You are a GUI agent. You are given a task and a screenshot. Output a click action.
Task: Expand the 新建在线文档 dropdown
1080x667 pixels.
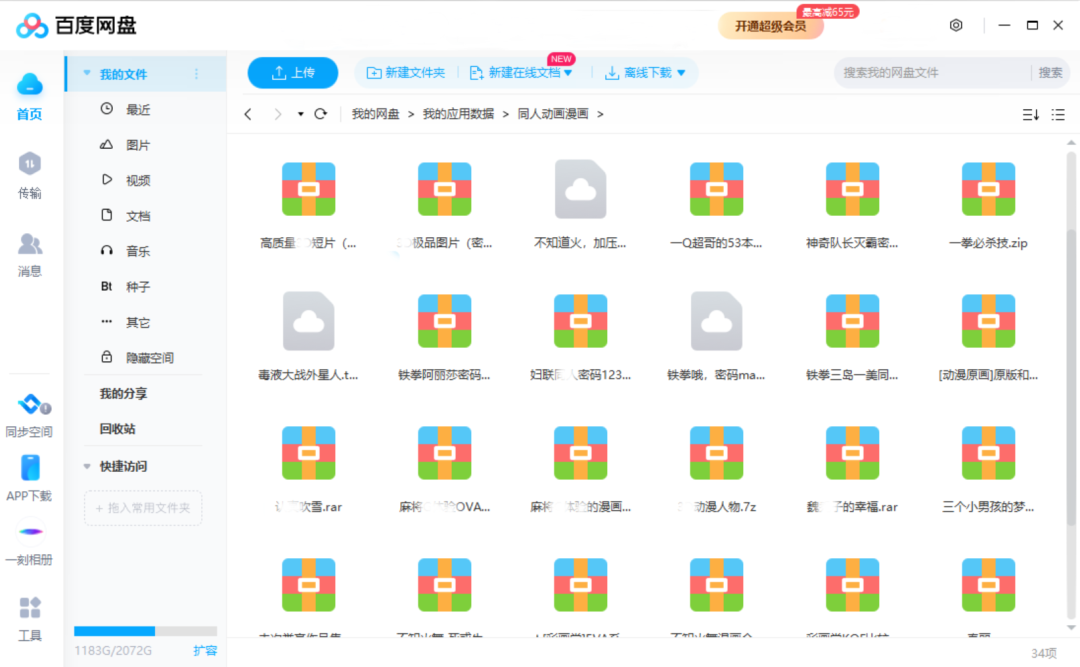click(x=568, y=73)
